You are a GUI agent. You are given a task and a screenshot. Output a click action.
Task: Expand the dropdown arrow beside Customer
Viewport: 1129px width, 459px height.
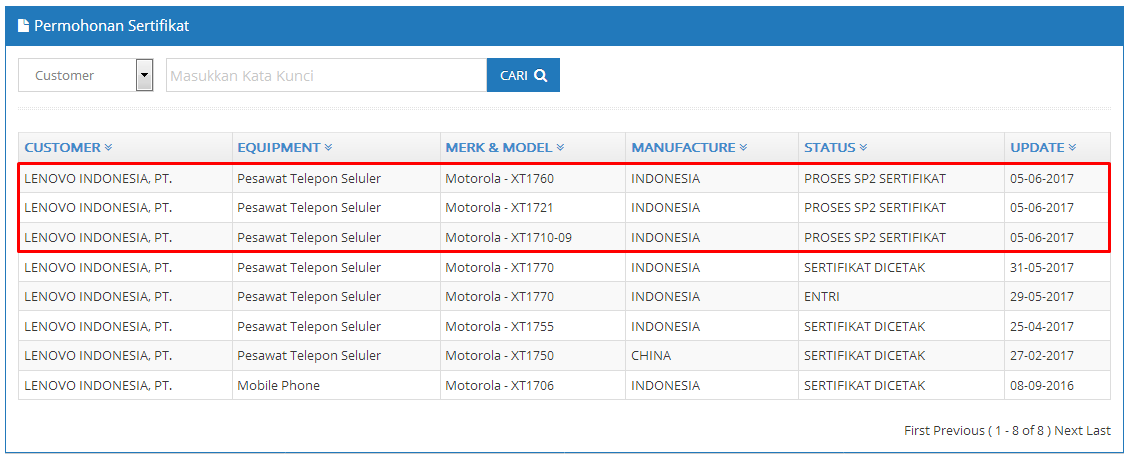145,75
